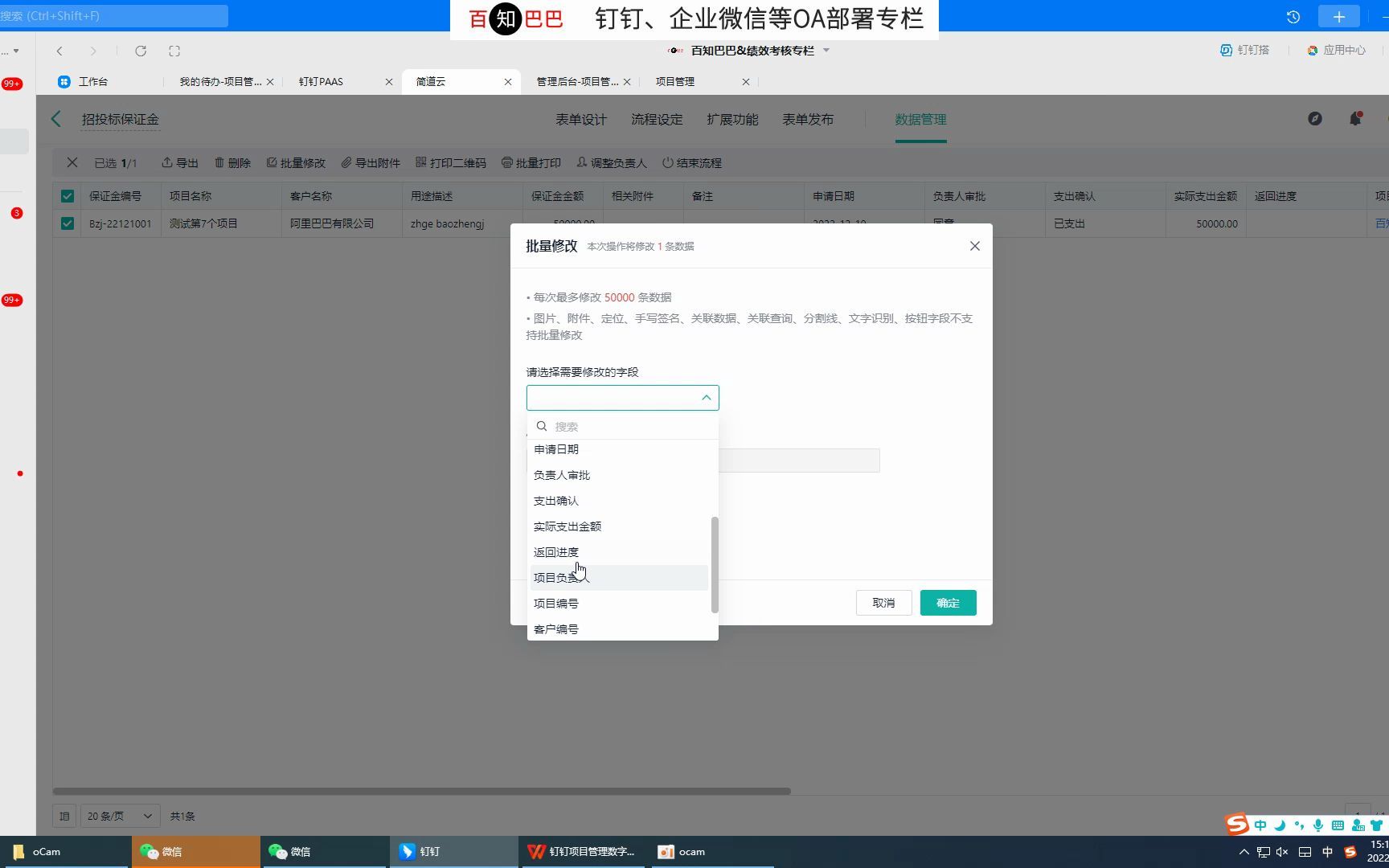Click the 客户名称 column header

(342, 196)
